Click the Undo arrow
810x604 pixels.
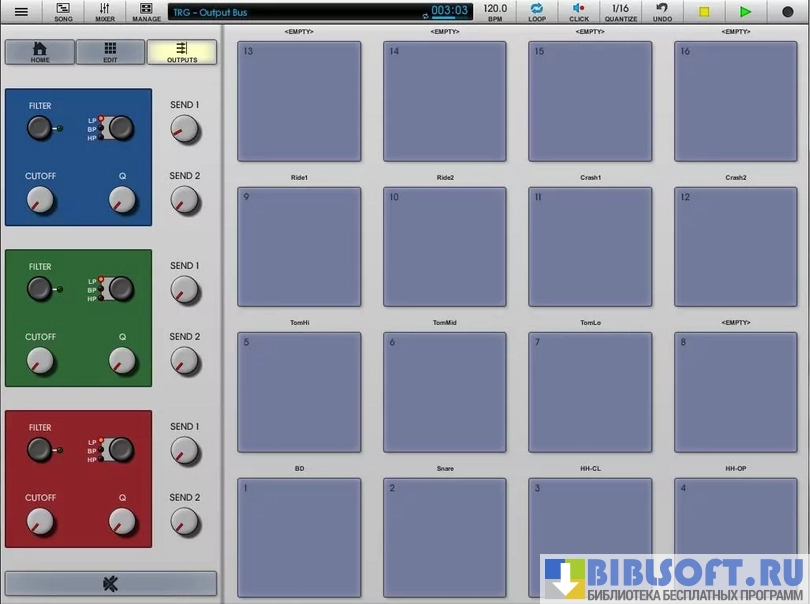pos(662,12)
